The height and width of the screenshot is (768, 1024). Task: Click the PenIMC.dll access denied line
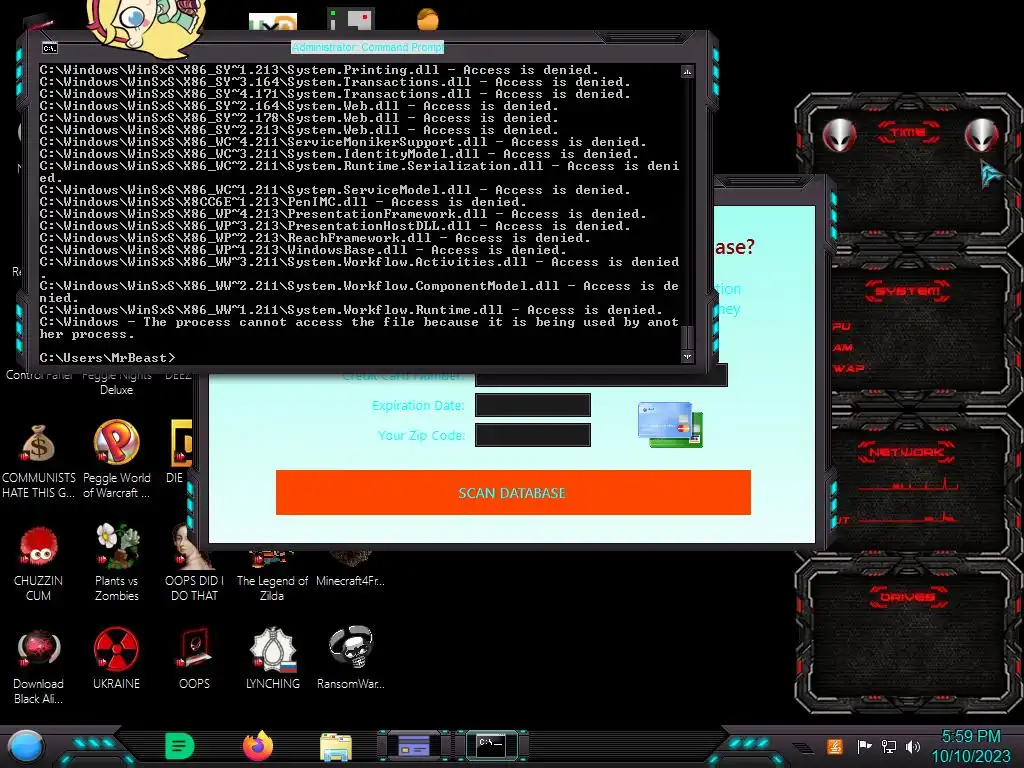(283, 202)
